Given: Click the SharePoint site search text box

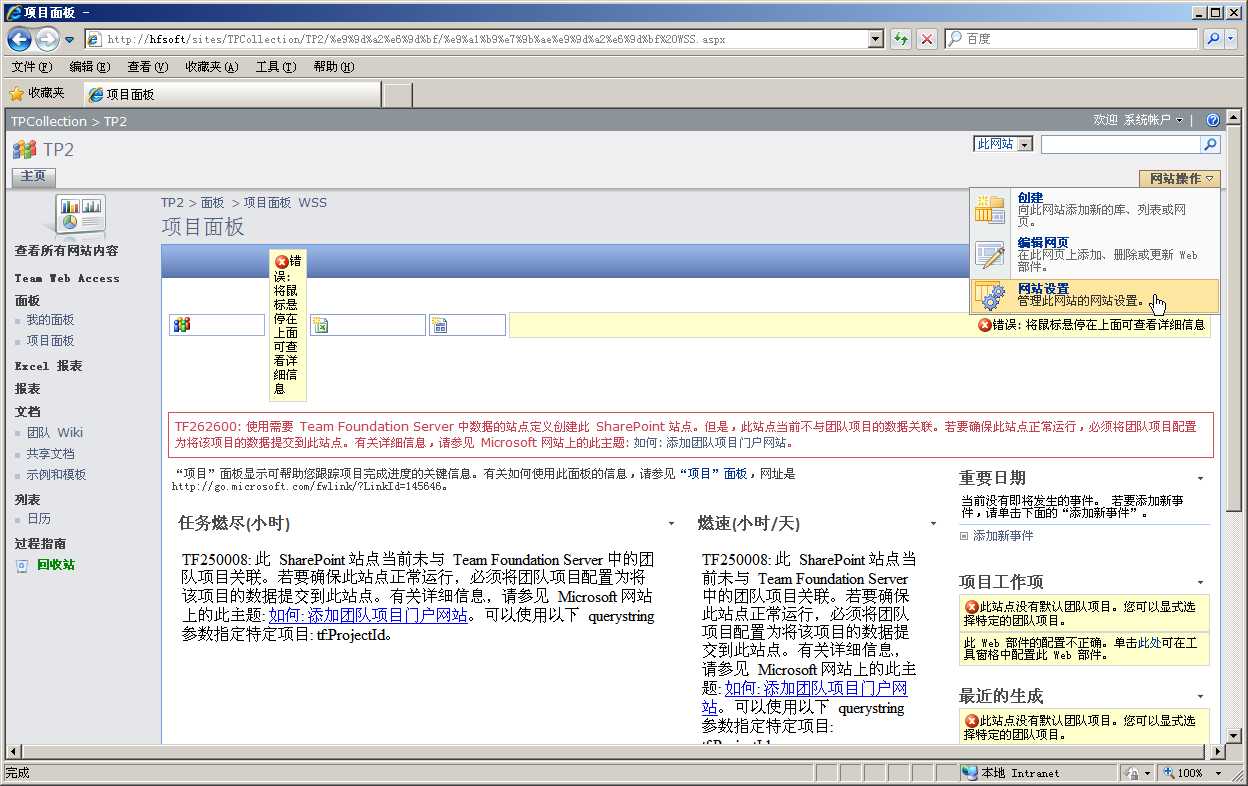Looking at the screenshot, I should click(1121, 145).
